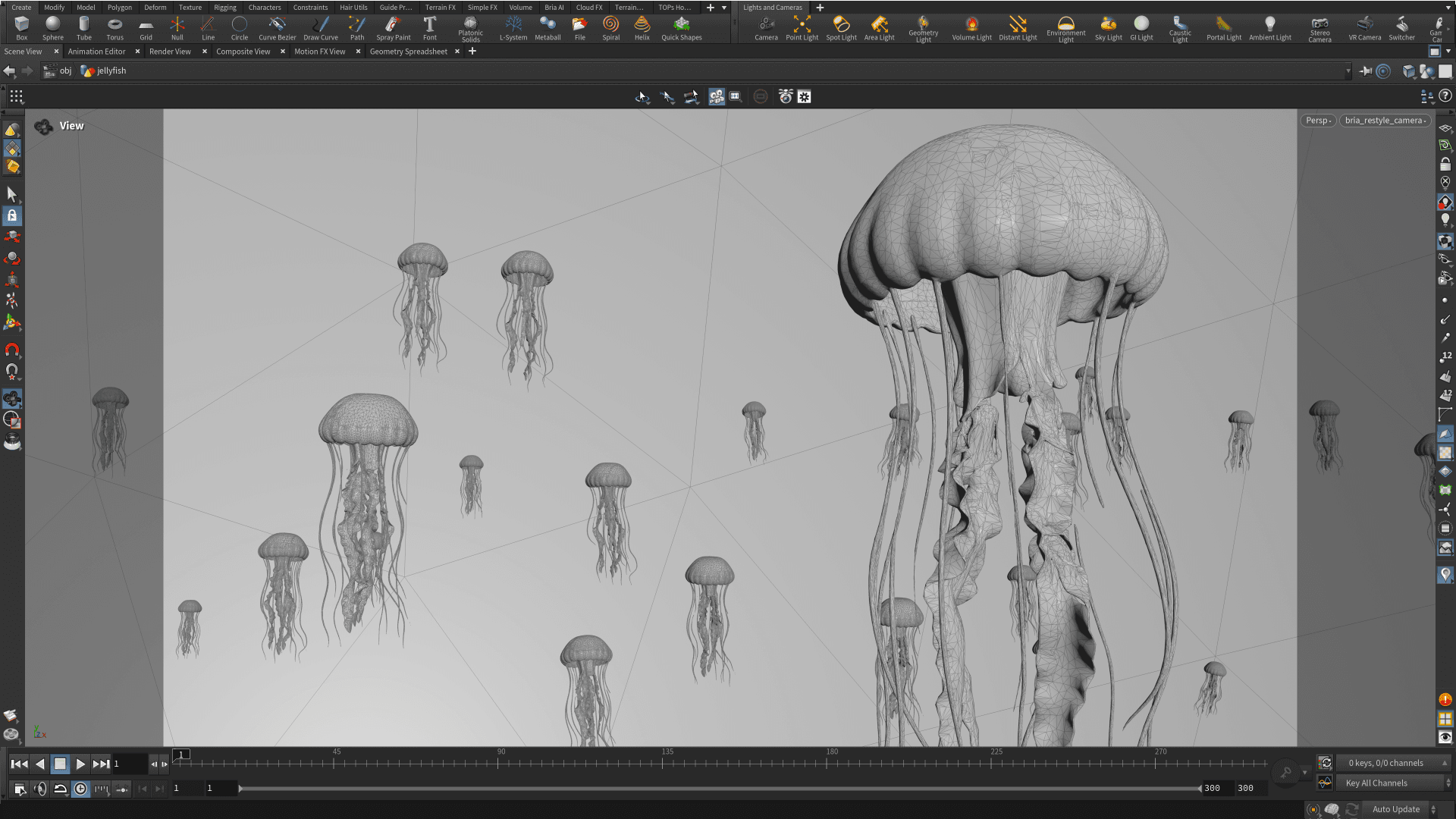Add a Torus primitive
This screenshot has height=819, width=1456.
click(115, 28)
